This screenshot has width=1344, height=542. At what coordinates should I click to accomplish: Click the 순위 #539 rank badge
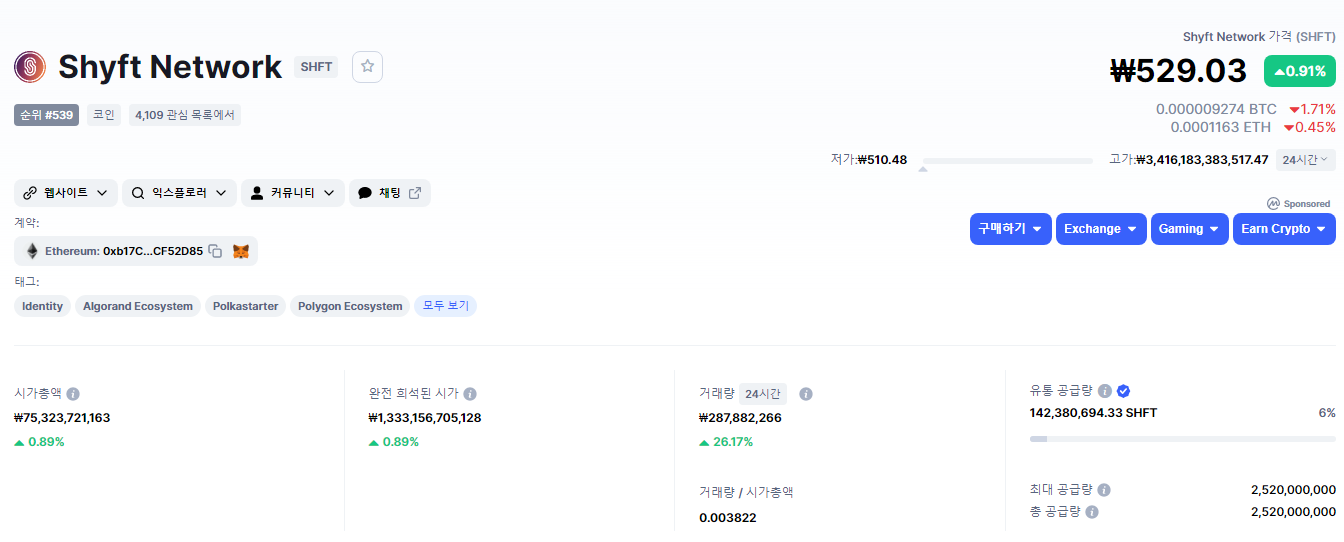[47, 115]
